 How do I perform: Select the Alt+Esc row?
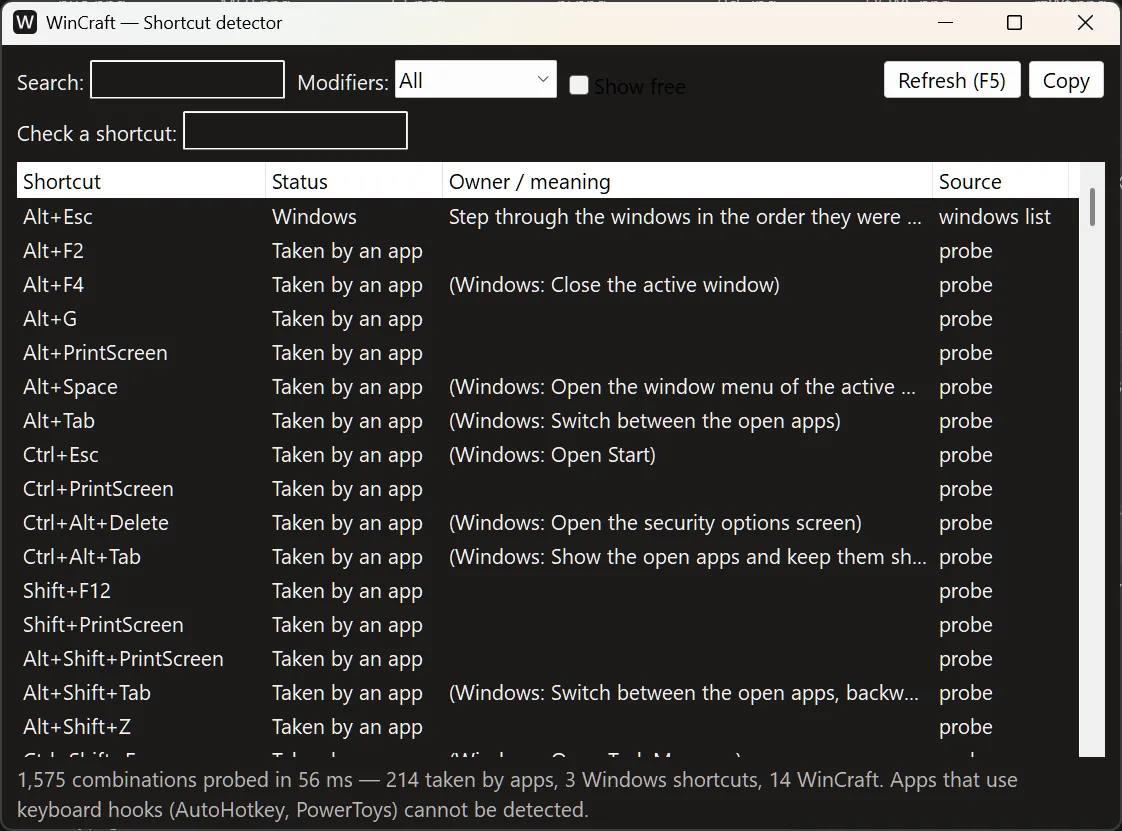point(547,217)
